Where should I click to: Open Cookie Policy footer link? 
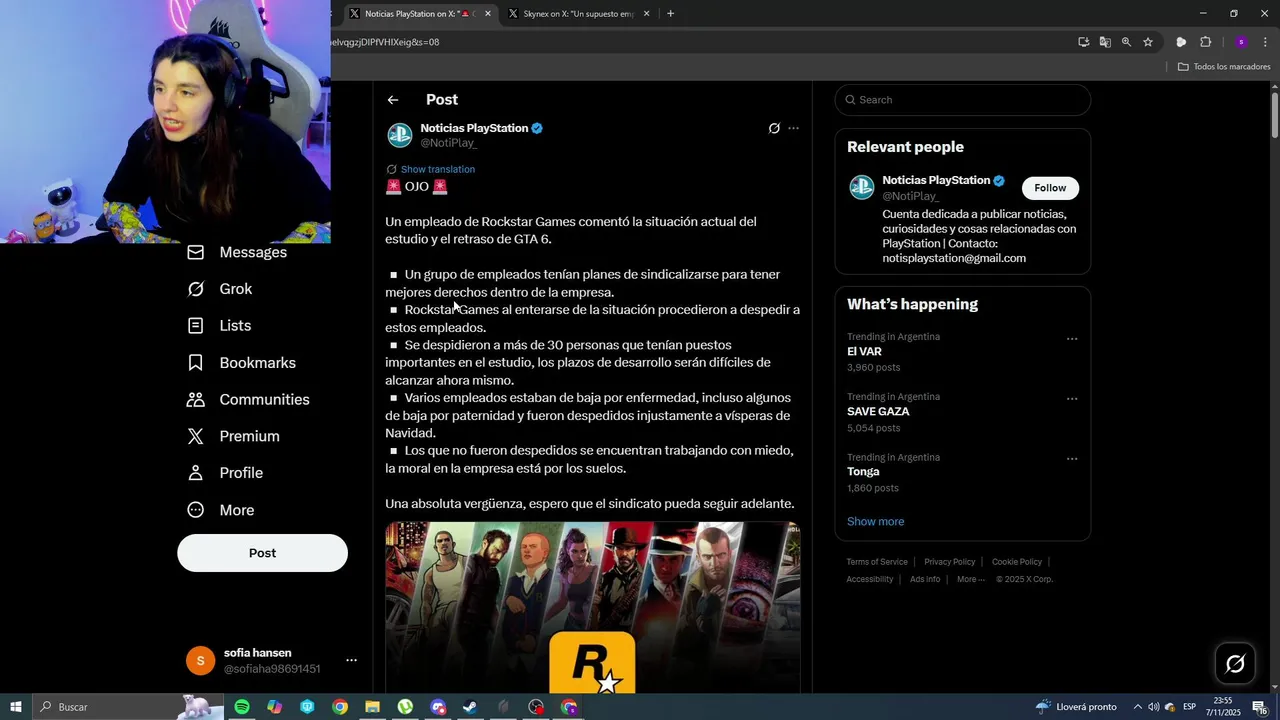tap(1017, 562)
